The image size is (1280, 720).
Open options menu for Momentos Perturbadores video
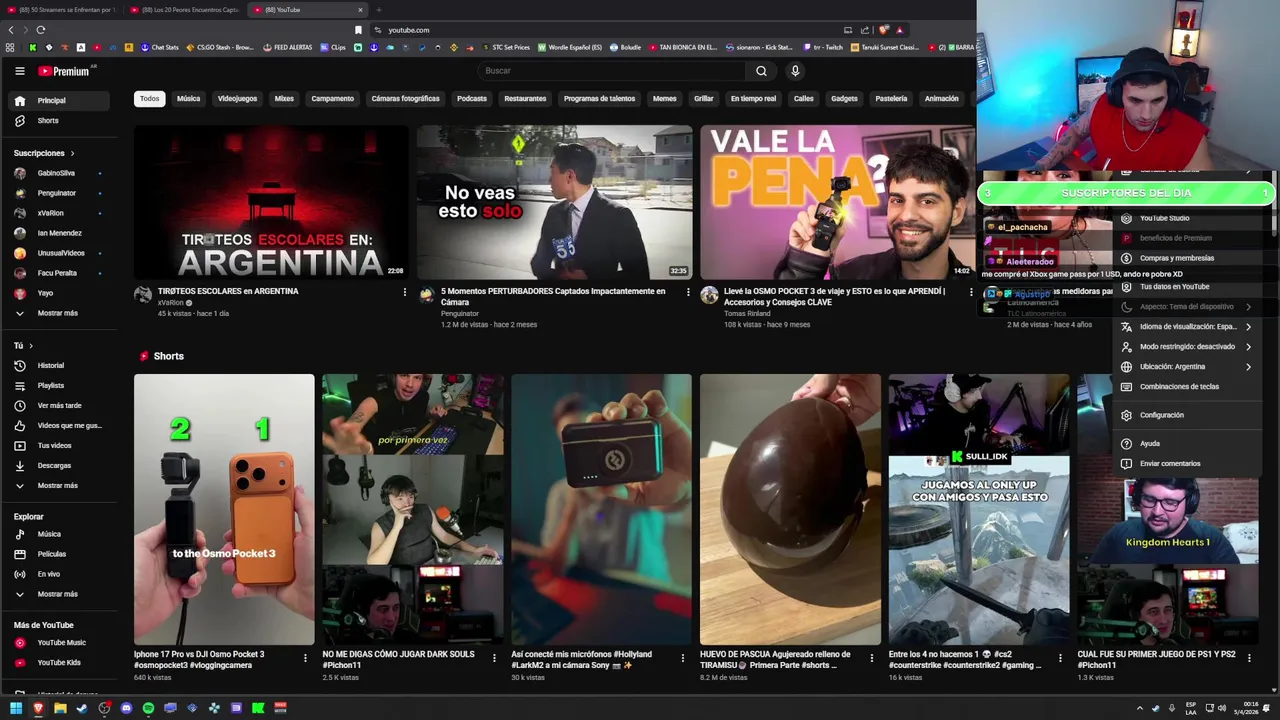point(688,292)
